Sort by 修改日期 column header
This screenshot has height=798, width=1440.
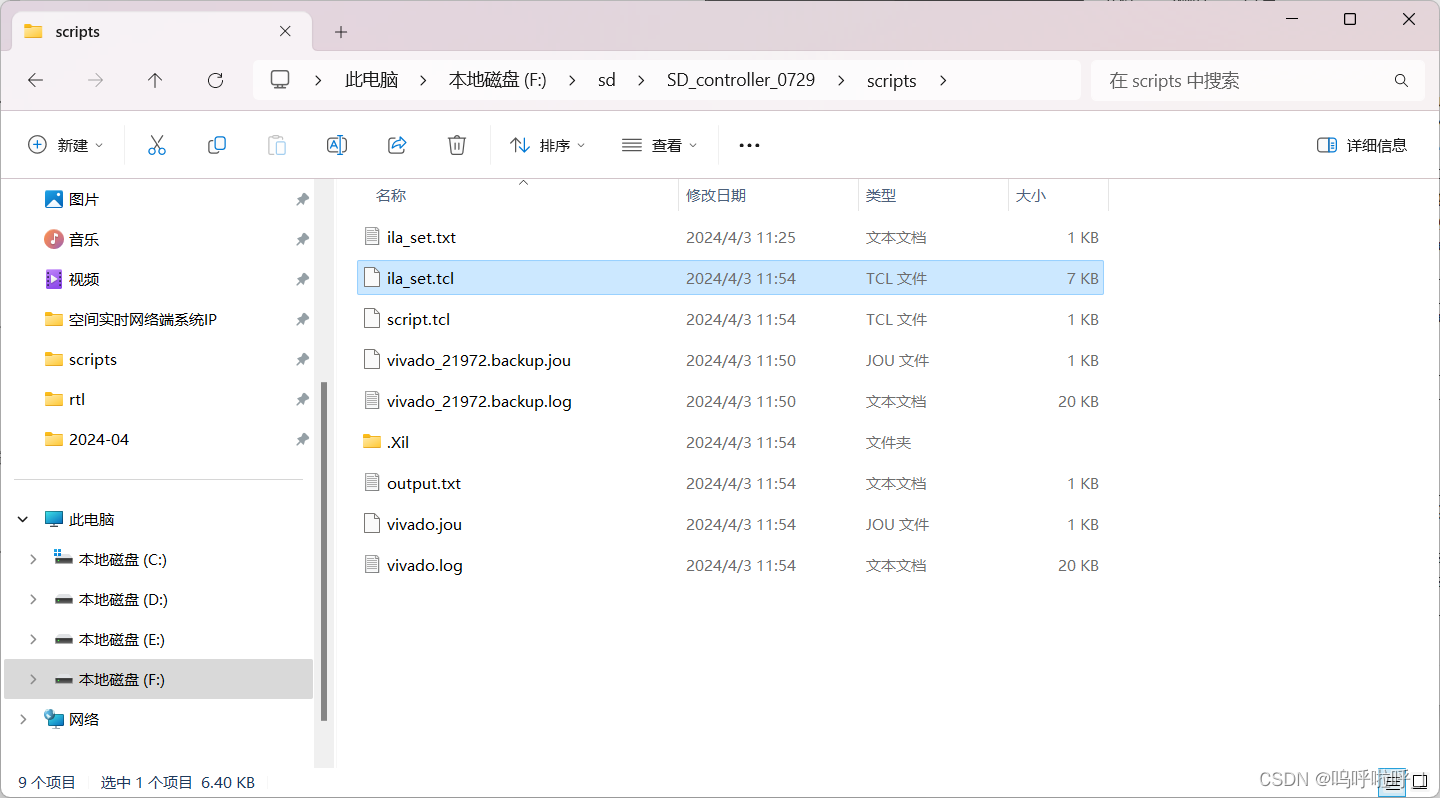[x=716, y=196]
